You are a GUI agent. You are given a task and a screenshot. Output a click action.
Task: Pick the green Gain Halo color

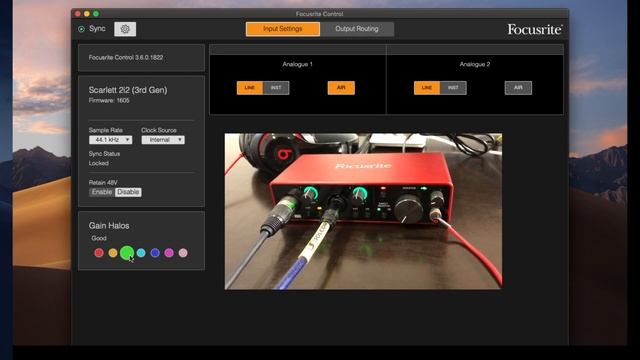pos(127,253)
